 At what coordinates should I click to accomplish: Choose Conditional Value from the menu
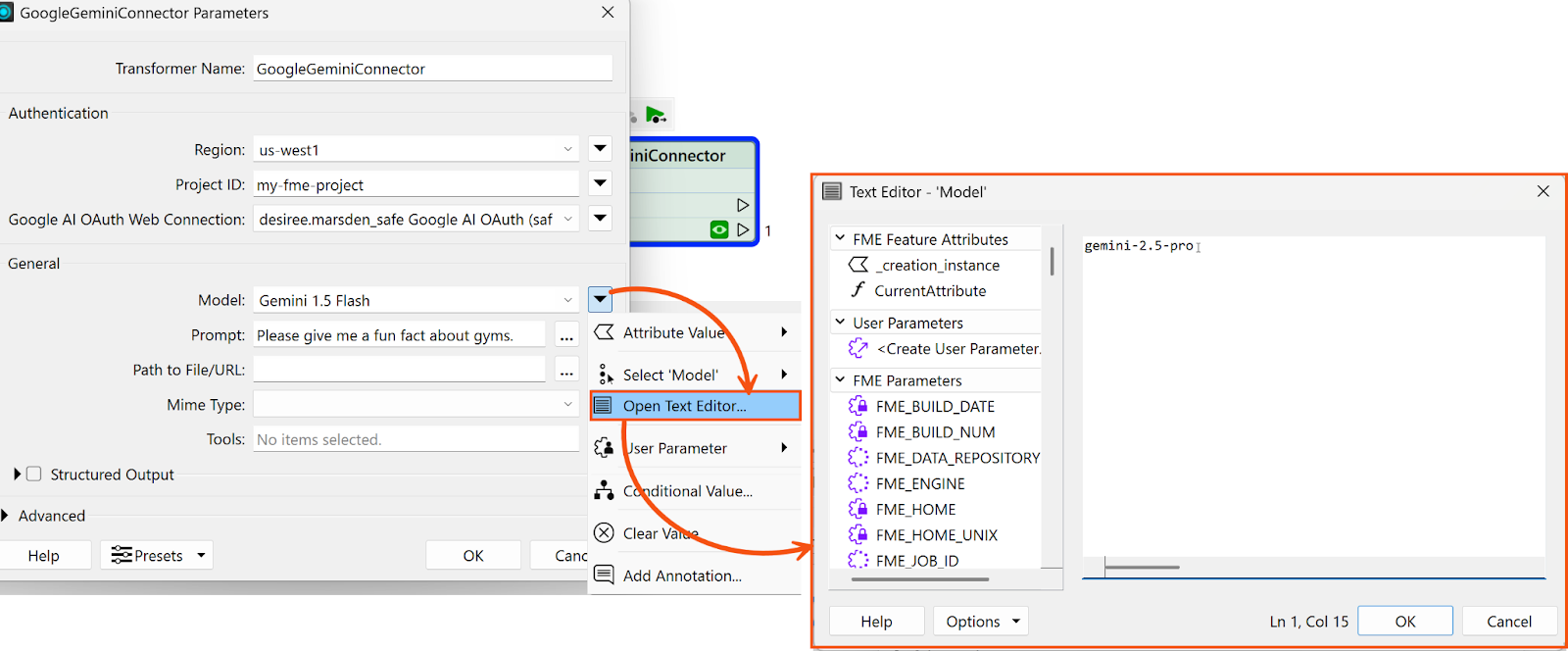pos(695,491)
